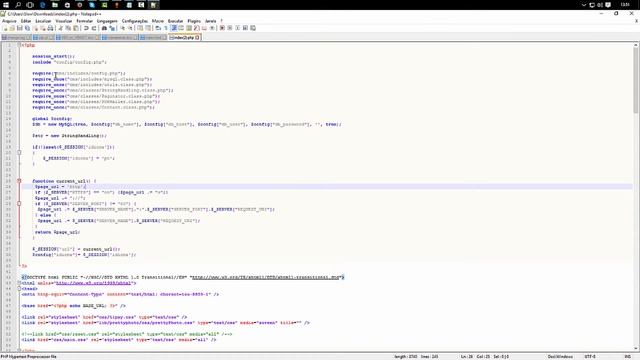
Task: Toggle synchronized vertical scrolling
Action: pos(140,28)
